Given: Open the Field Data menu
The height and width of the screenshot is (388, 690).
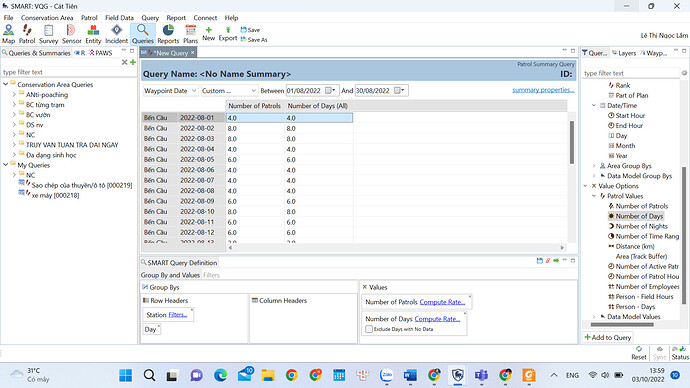Looking at the screenshot, I should coord(119,18).
